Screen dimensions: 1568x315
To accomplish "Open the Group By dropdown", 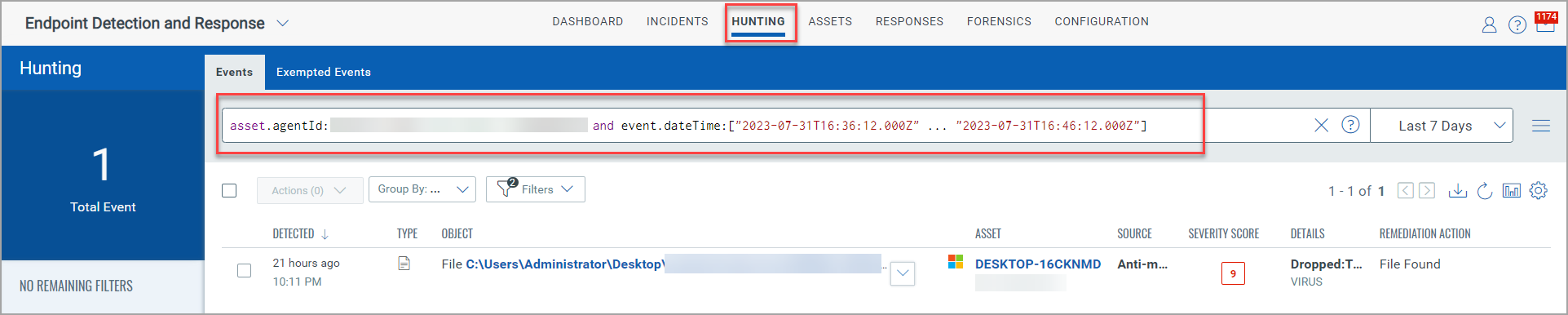I will pyautogui.click(x=422, y=189).
